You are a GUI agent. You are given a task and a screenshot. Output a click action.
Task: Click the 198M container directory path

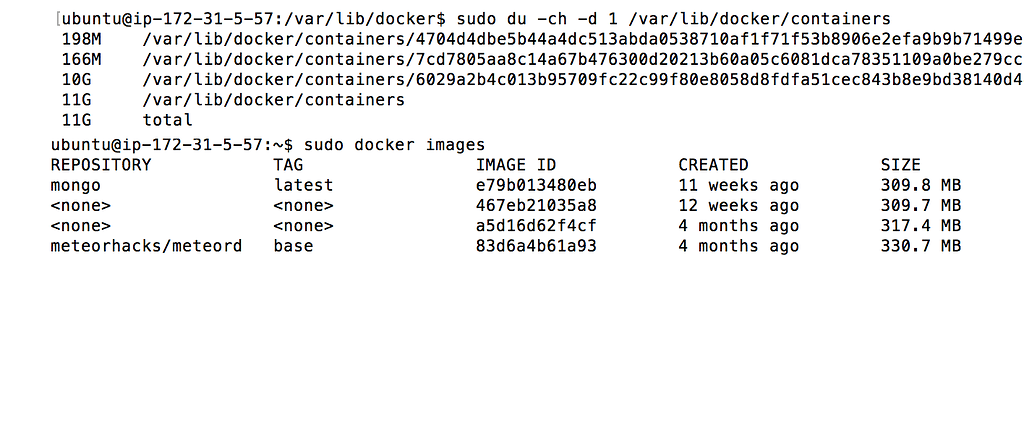click(x=582, y=40)
